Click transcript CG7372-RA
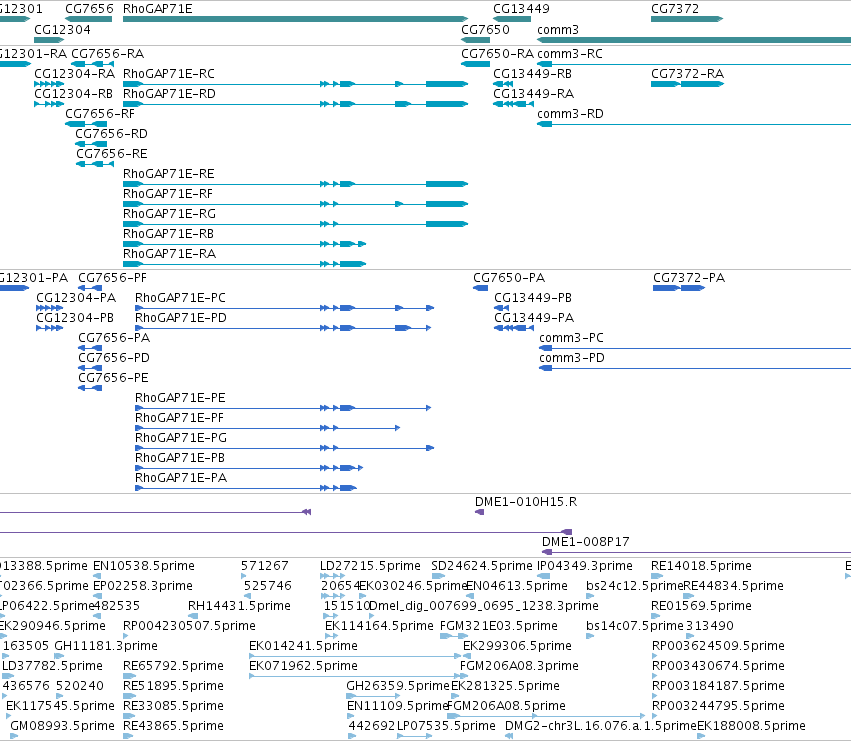The height and width of the screenshot is (741, 851). [x=687, y=84]
